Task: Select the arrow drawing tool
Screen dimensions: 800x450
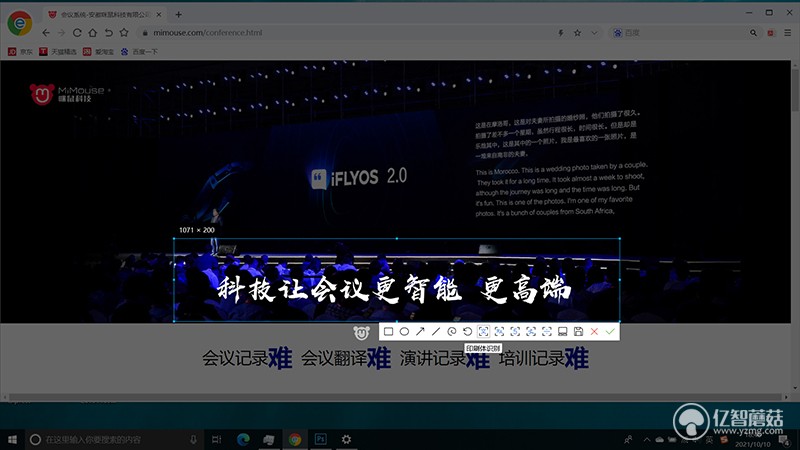Action: click(420, 332)
